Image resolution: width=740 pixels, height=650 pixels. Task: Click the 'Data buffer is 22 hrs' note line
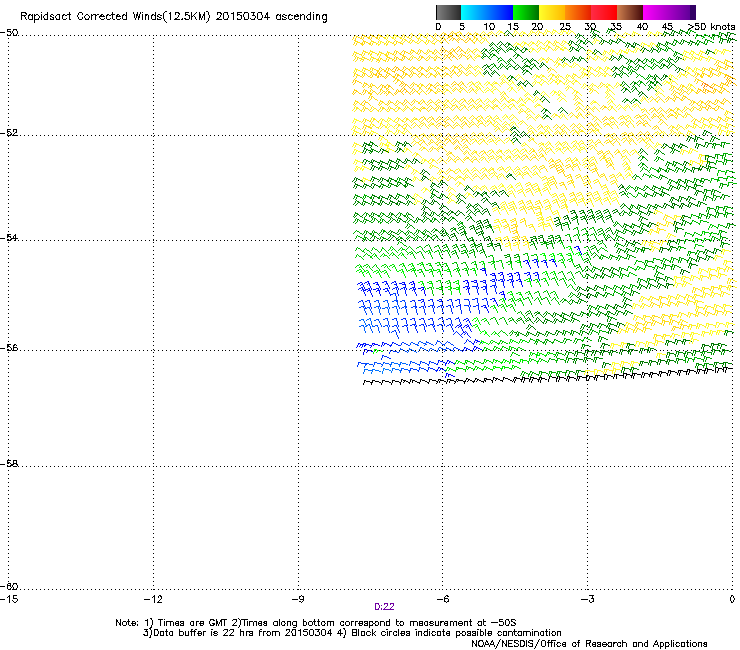coord(352,633)
